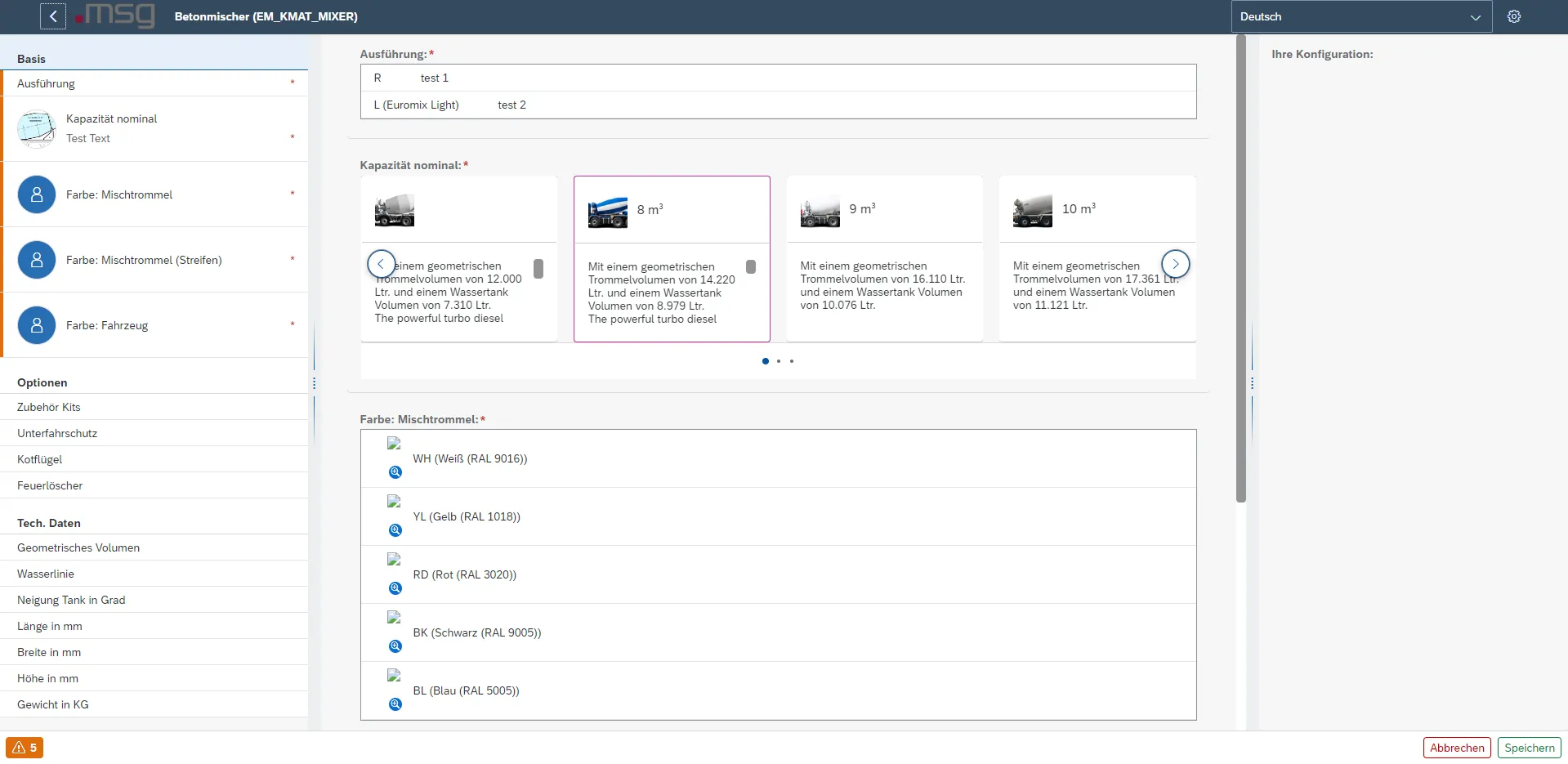Click magnifier icon for YL Gelb
This screenshot has height=764, width=1568.
pyautogui.click(x=395, y=530)
